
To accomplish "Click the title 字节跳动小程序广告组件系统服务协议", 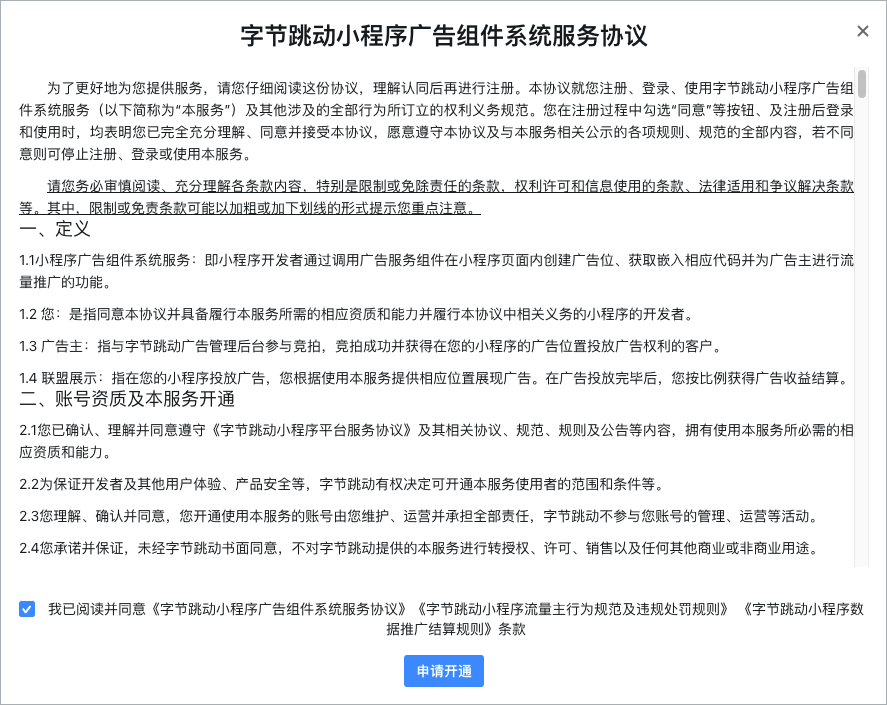I will coord(444,36).
